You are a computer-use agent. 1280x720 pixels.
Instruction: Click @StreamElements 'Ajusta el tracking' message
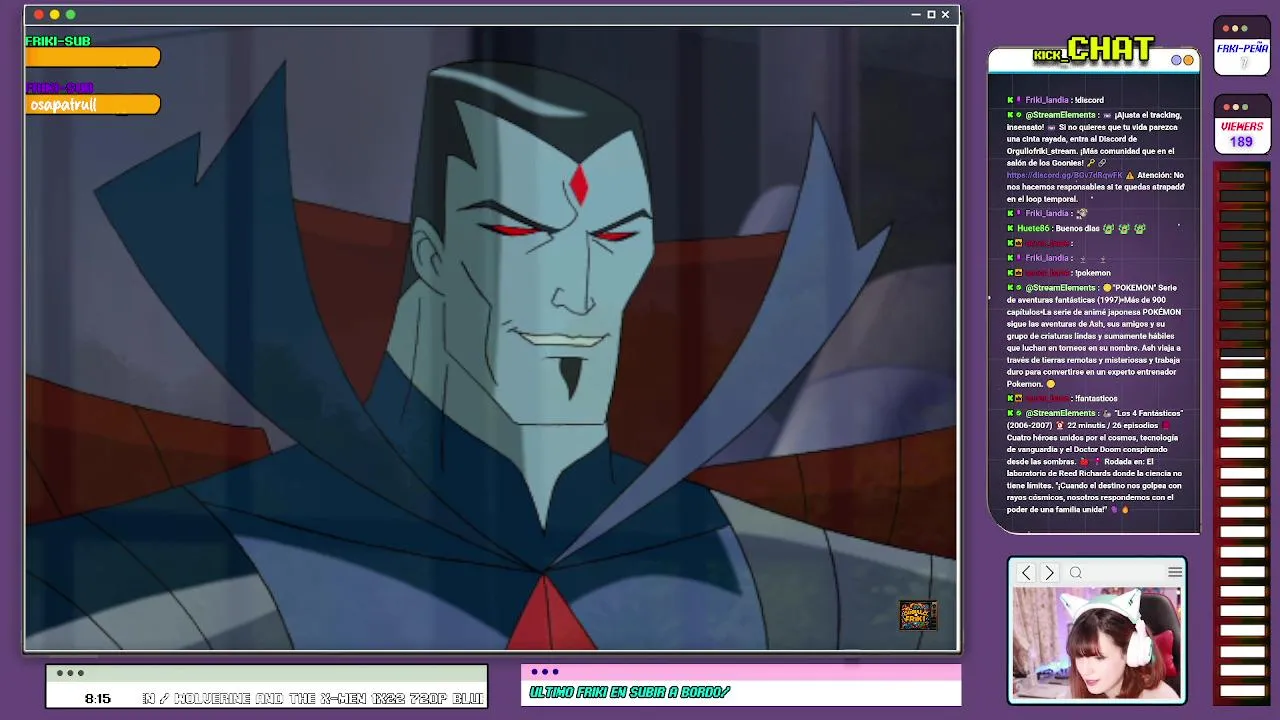click(1095, 157)
